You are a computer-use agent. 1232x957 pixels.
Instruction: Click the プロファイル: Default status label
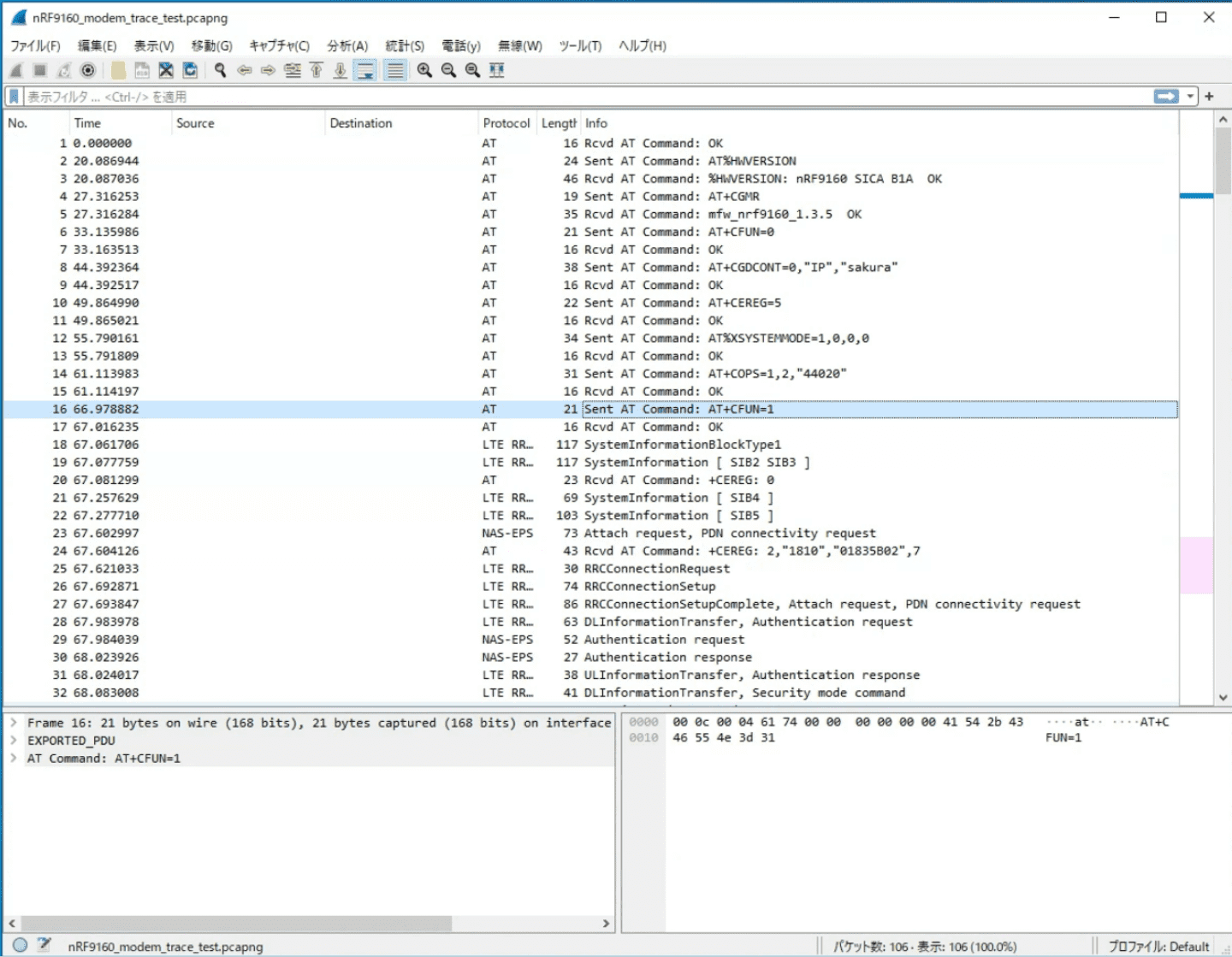[1158, 946]
